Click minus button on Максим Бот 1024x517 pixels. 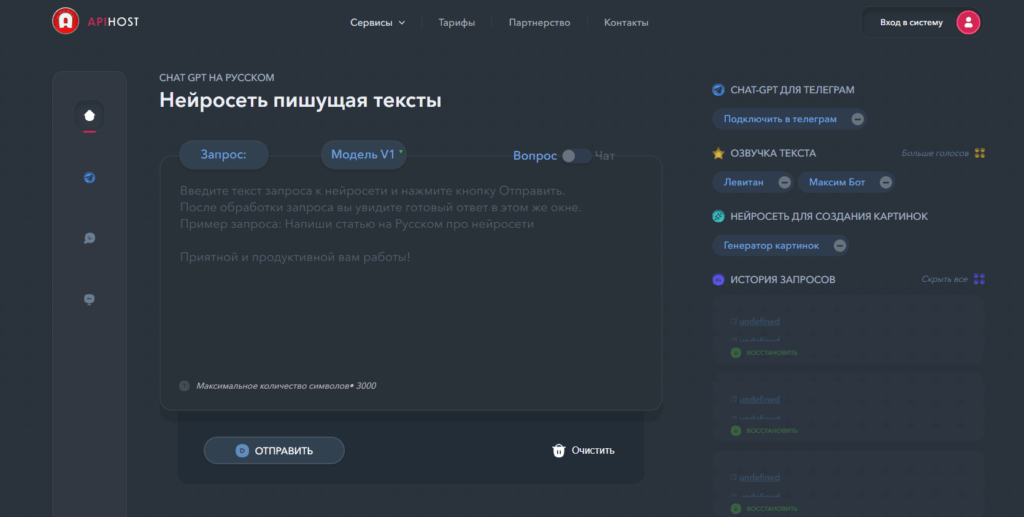[886, 183]
